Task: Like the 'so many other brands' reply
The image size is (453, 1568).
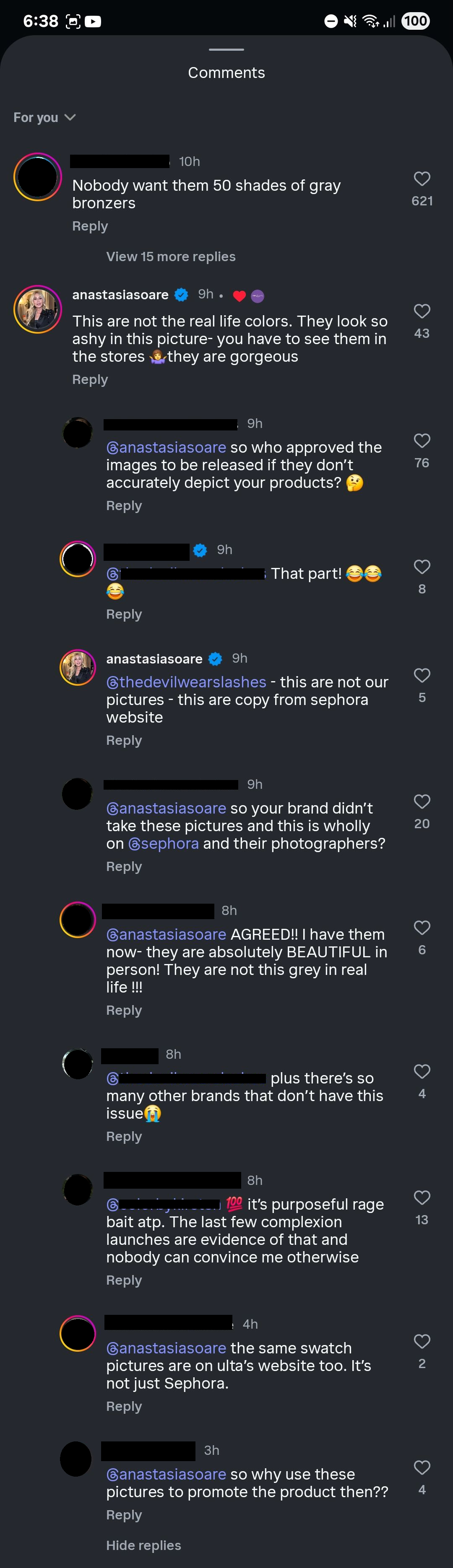Action: point(422,1071)
